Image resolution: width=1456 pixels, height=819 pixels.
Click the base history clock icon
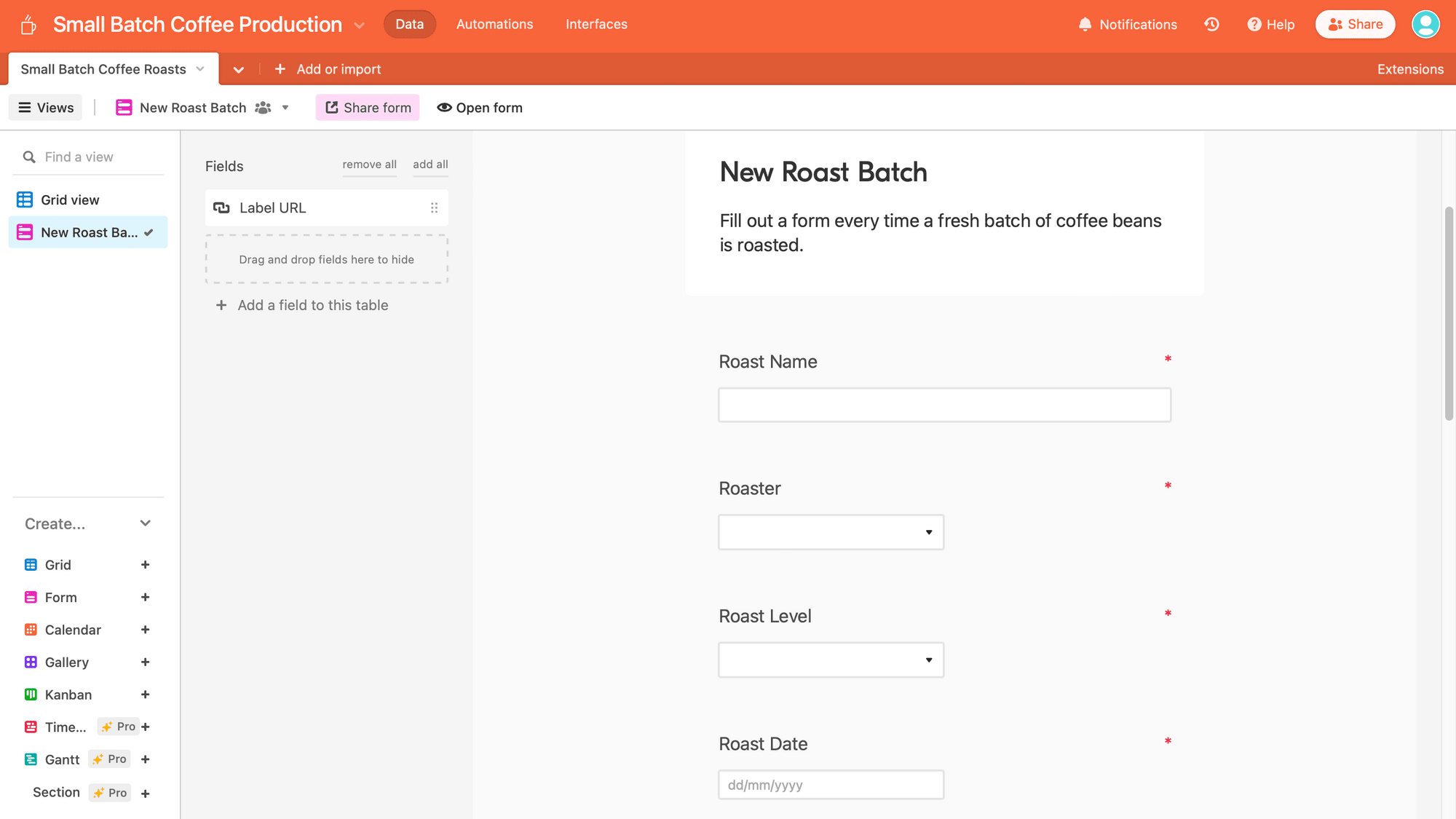click(1211, 24)
